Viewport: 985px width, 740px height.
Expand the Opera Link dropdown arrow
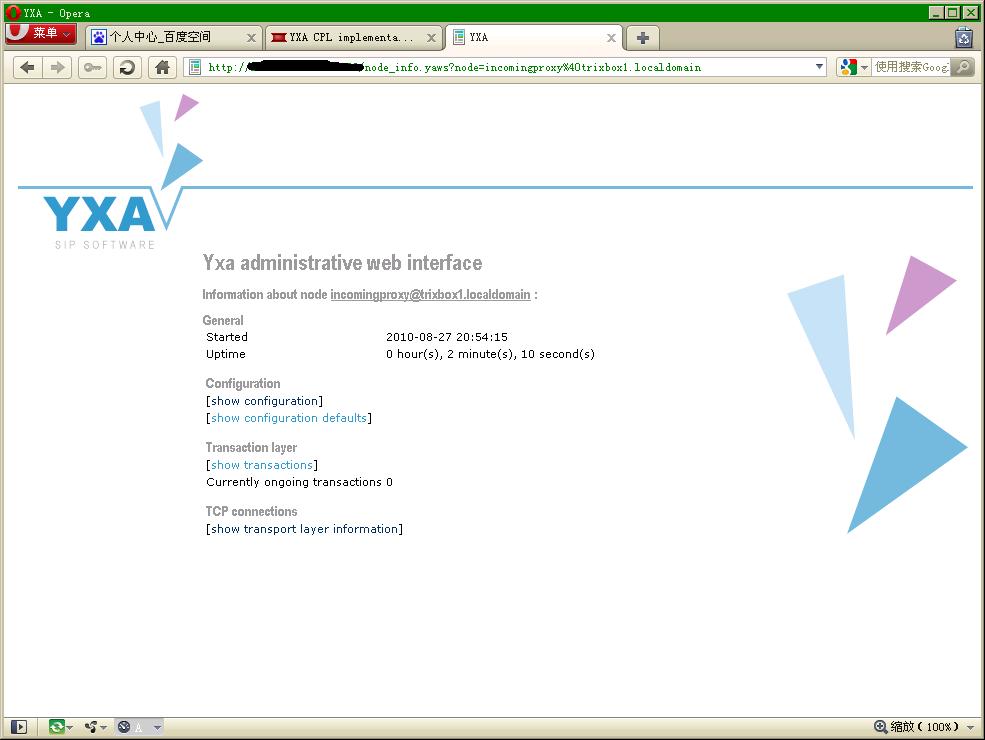[70, 727]
